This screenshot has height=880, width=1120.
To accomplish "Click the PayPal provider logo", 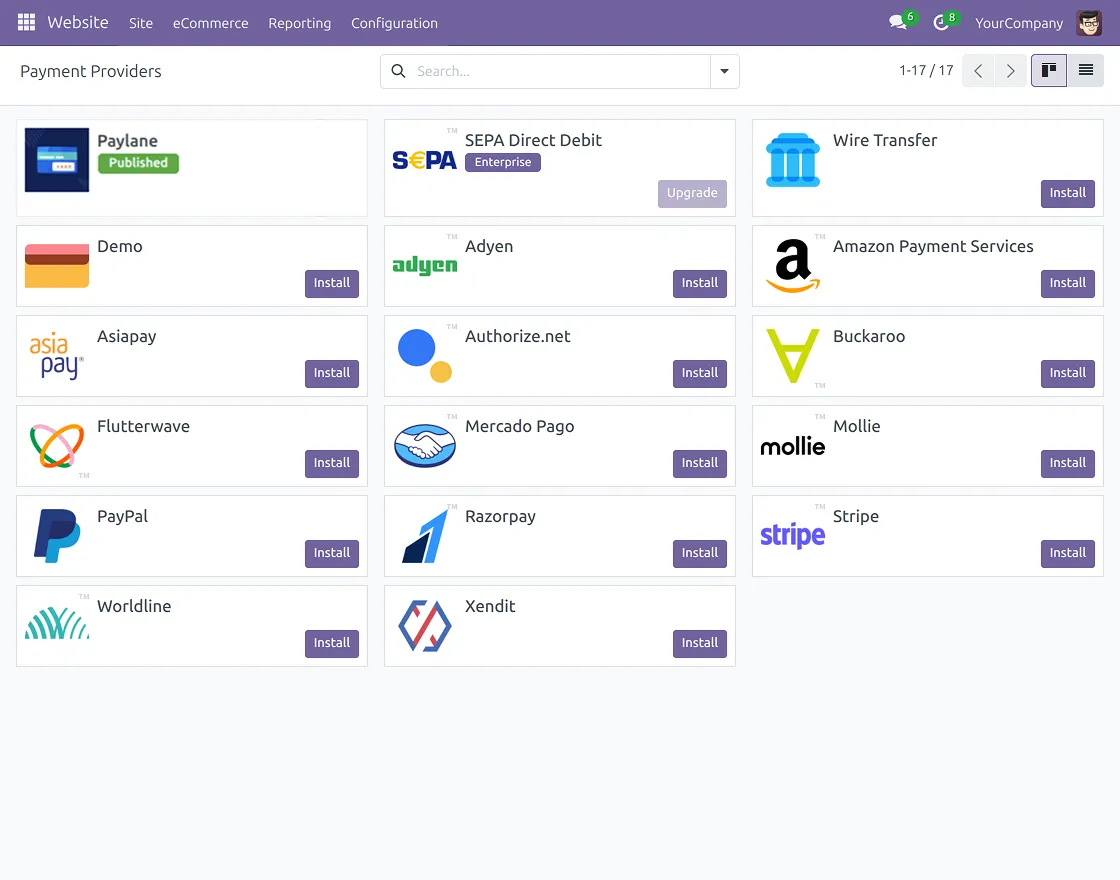I will pos(56,536).
